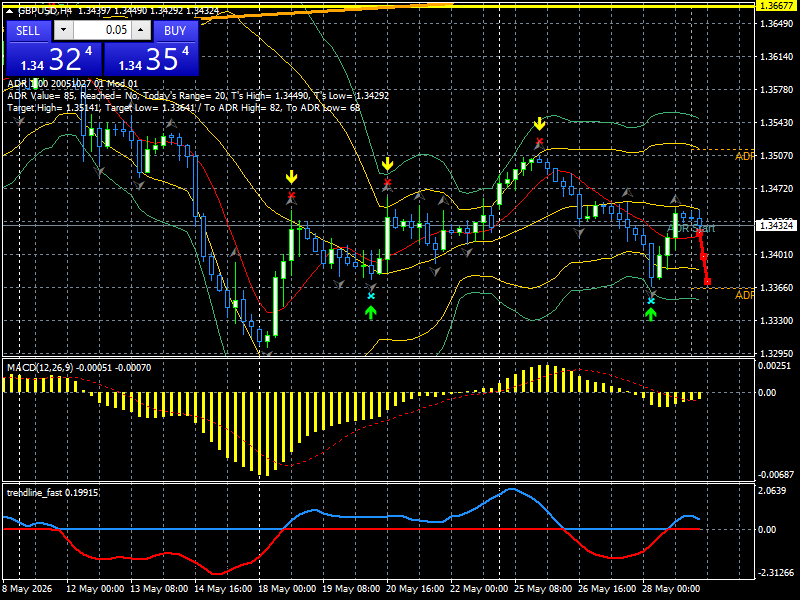Viewport: 800px width, 600px height.
Task: Click the 25 May 08:00 time label
Action: coord(543,588)
